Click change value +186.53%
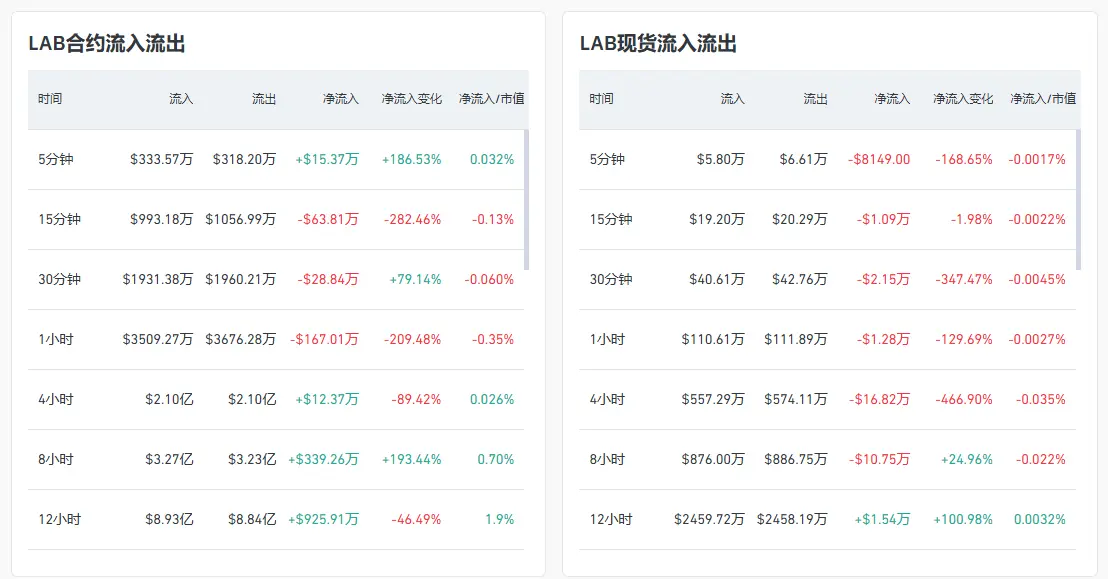The height and width of the screenshot is (579, 1108). [411, 159]
